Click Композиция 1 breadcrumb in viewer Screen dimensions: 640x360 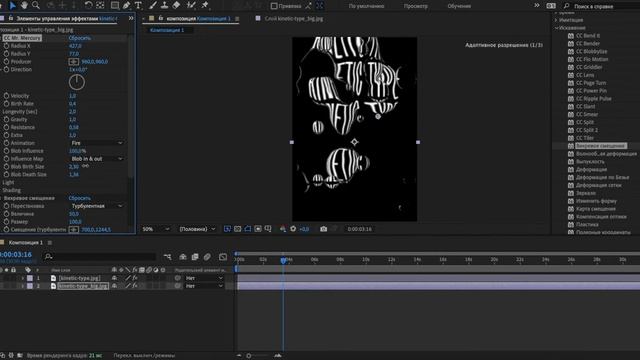click(167, 30)
